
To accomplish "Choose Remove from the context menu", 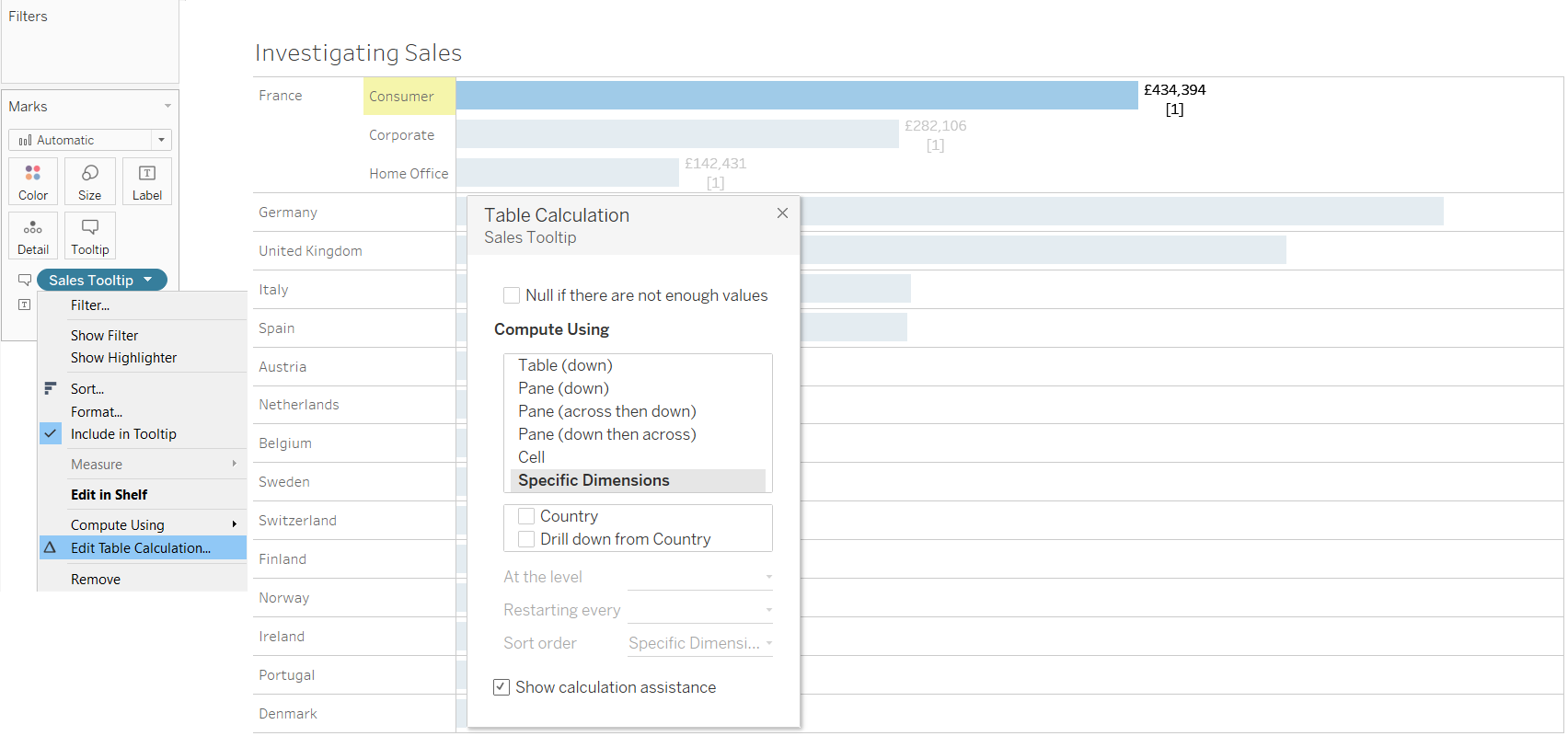I will [x=96, y=580].
